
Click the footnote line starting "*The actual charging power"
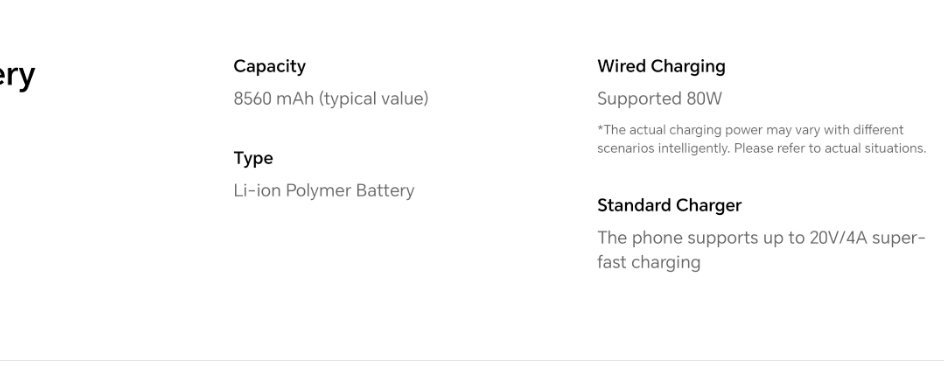pos(750,131)
